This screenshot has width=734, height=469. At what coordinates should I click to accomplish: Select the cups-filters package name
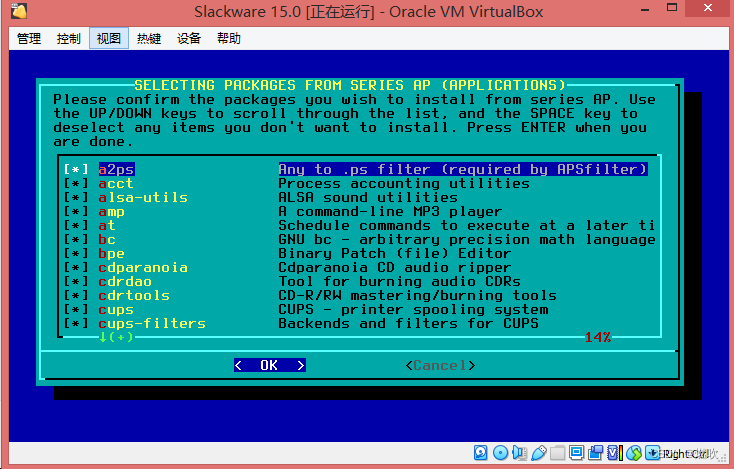tap(152, 323)
